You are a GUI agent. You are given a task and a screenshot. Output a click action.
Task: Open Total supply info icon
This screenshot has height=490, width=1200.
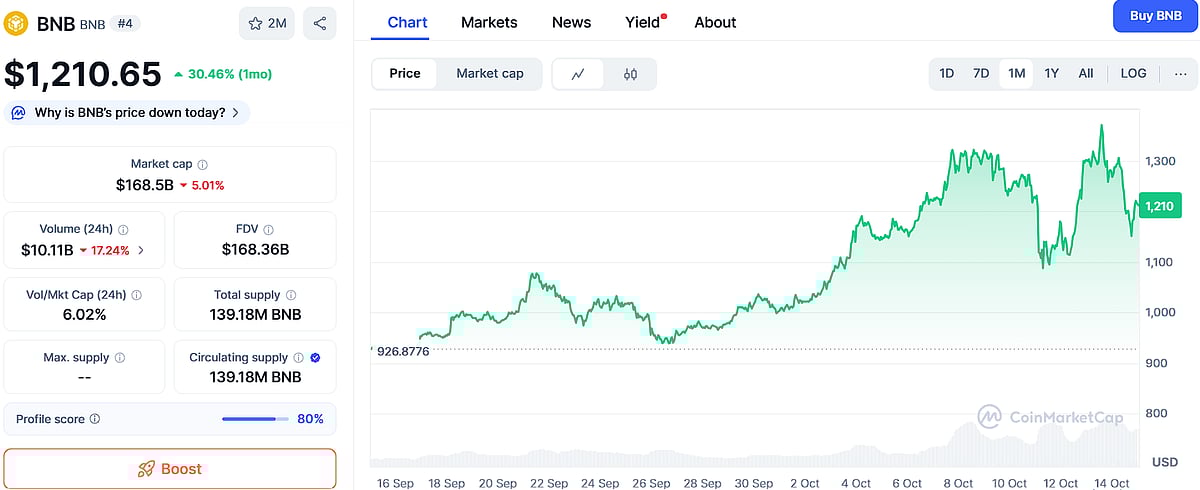[291, 295]
